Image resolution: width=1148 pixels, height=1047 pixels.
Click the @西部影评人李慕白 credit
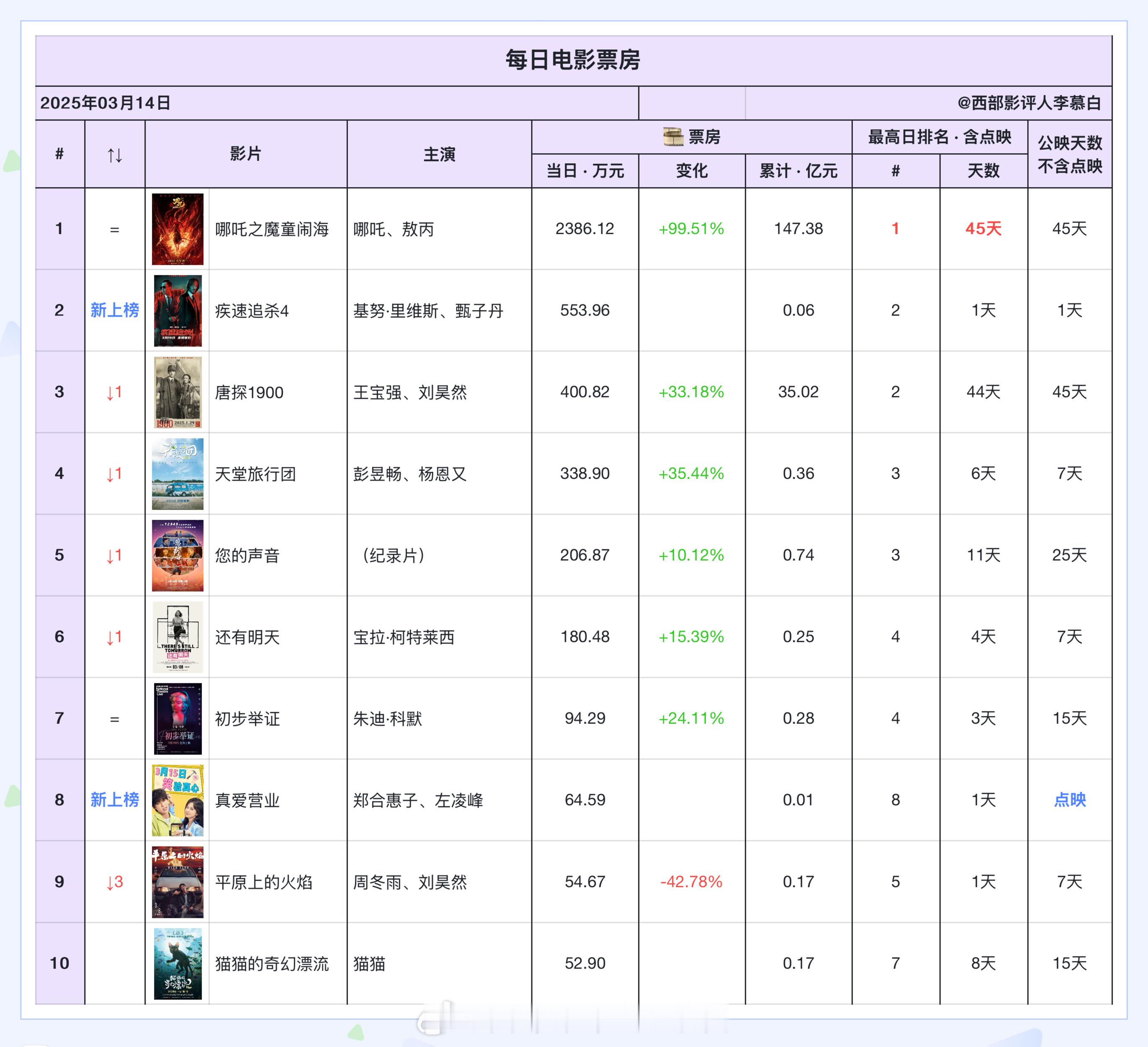point(1029,103)
